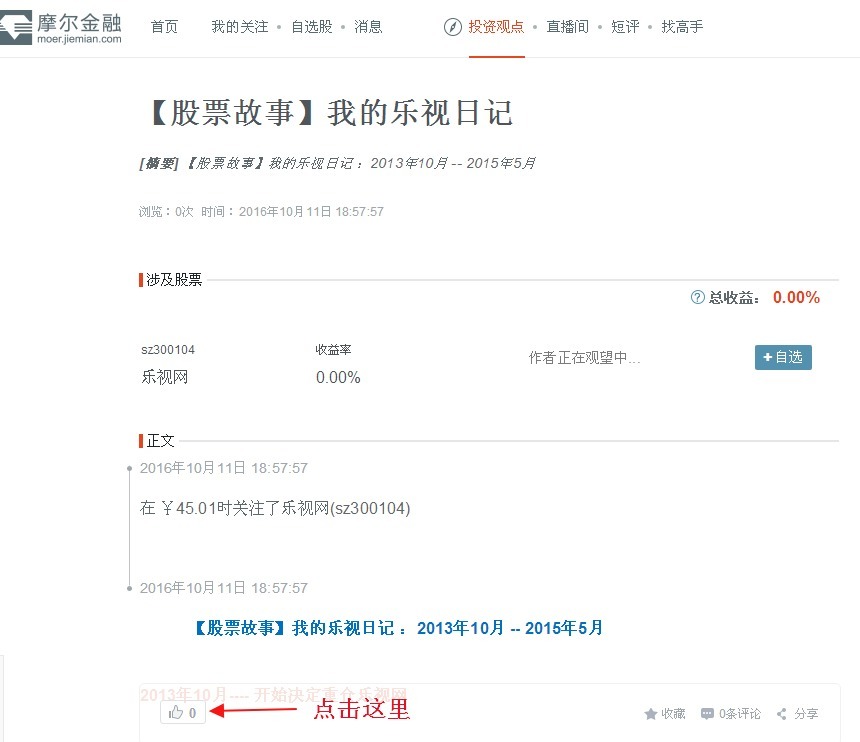Add 乐视网 with the +自选 button

tap(783, 357)
